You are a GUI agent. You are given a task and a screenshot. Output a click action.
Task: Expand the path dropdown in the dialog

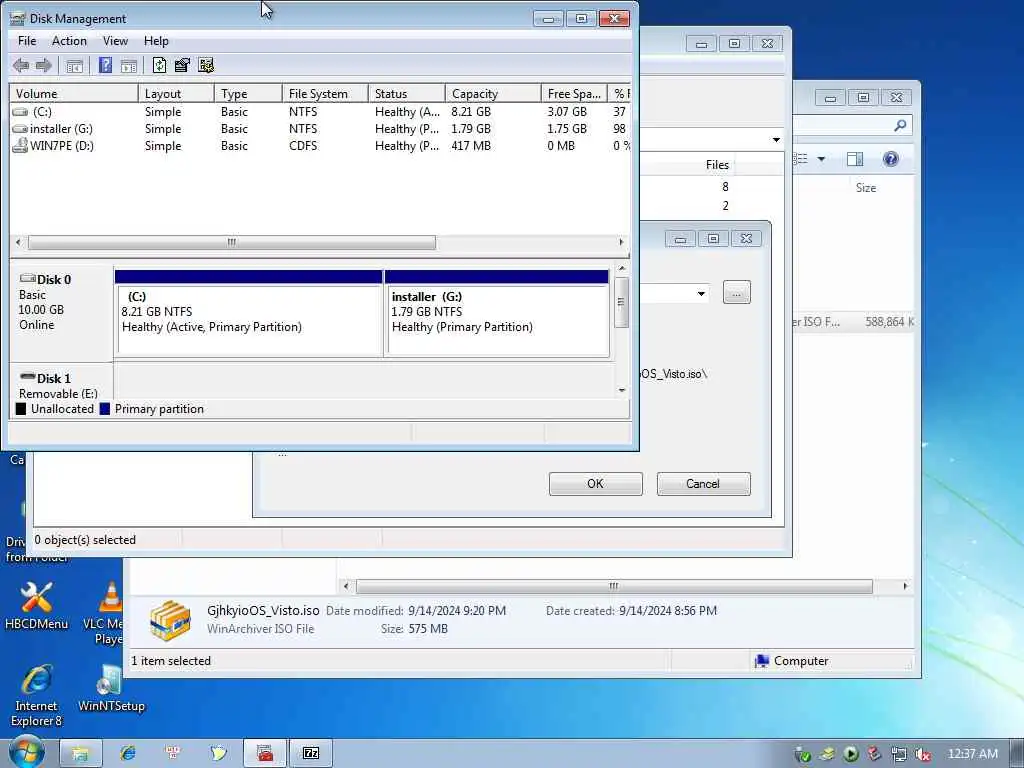pyautogui.click(x=701, y=294)
